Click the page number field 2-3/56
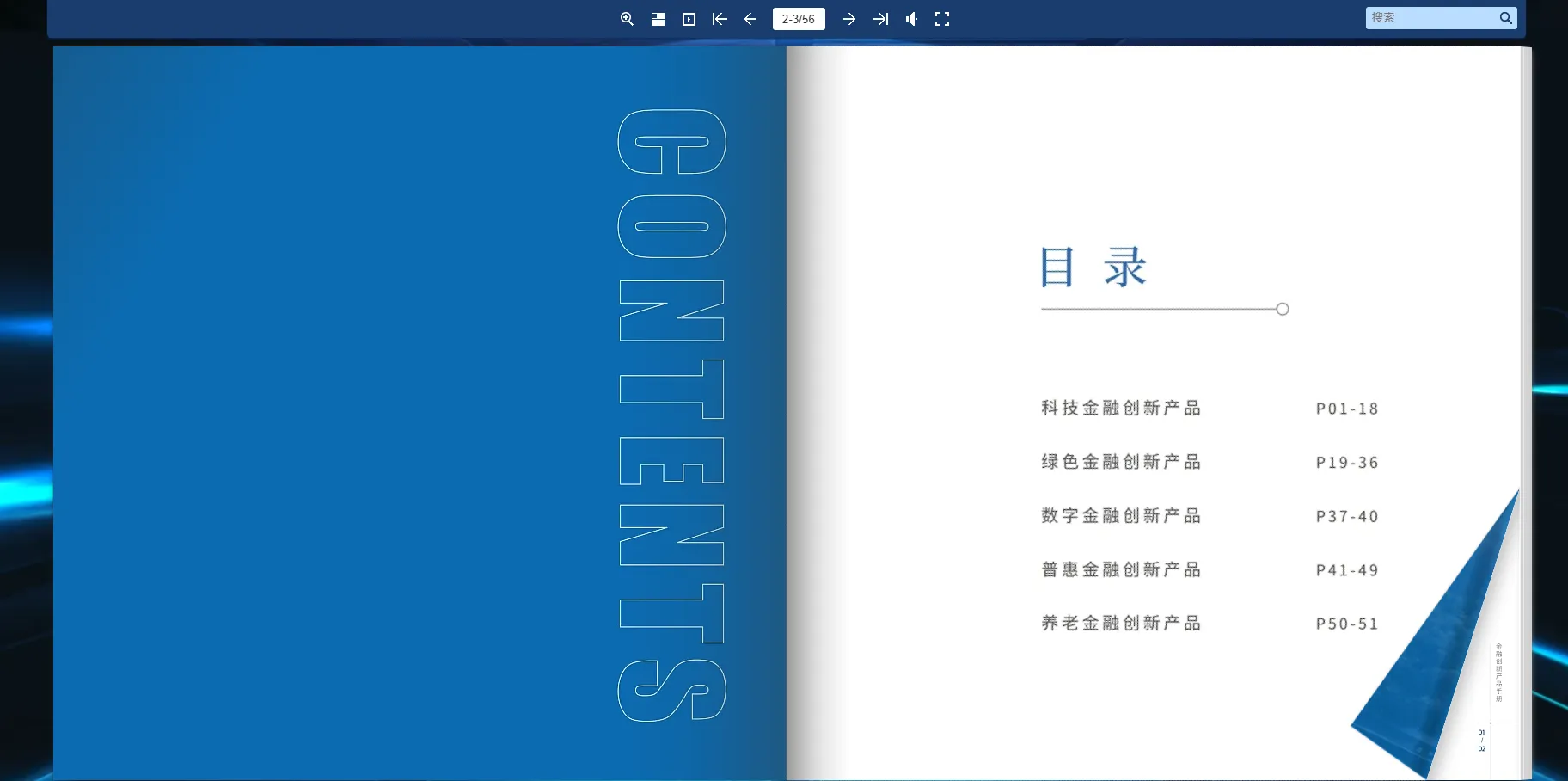Image resolution: width=1568 pixels, height=781 pixels. (799, 19)
